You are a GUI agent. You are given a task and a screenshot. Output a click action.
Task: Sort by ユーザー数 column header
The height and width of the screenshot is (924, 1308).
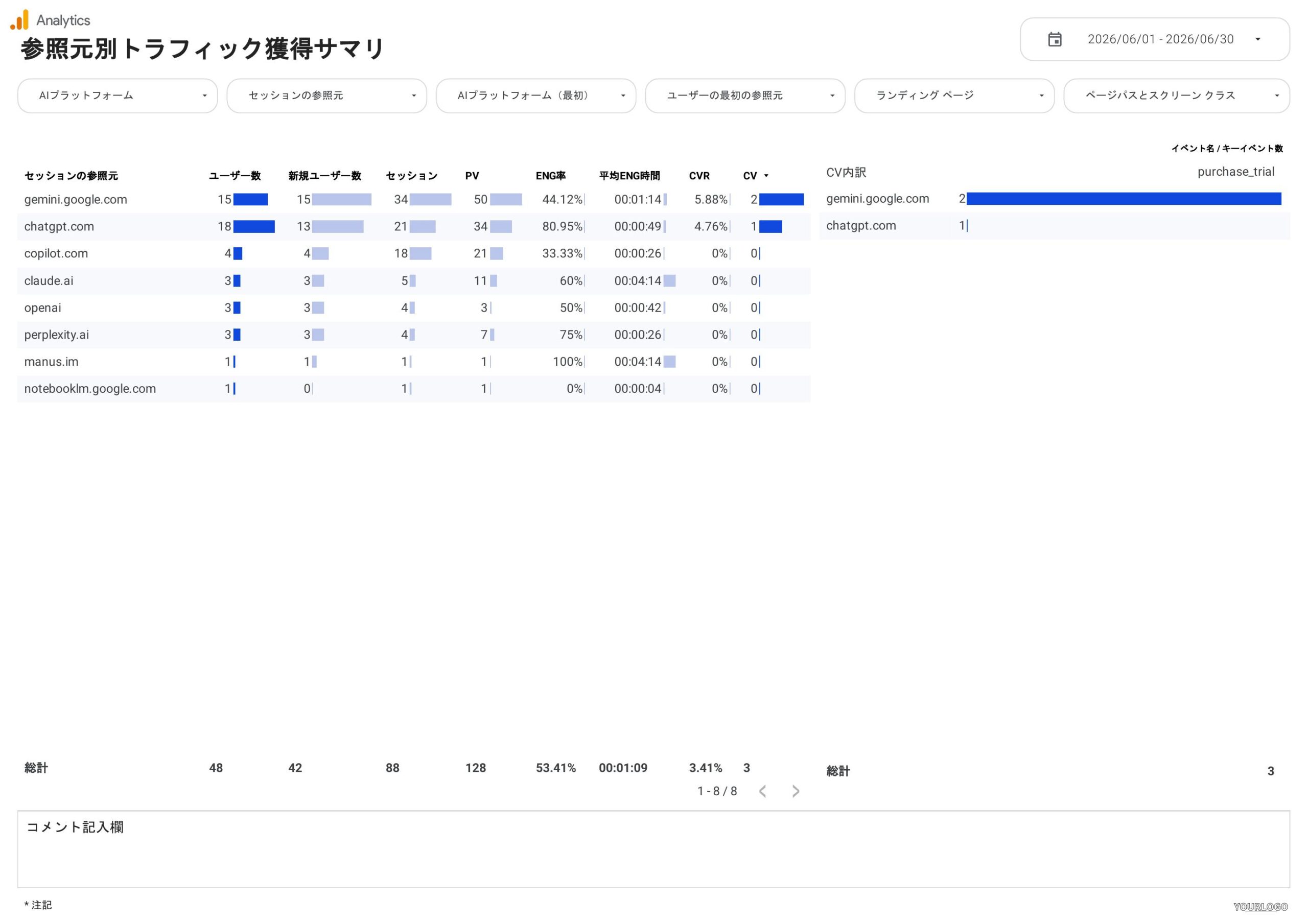point(235,176)
